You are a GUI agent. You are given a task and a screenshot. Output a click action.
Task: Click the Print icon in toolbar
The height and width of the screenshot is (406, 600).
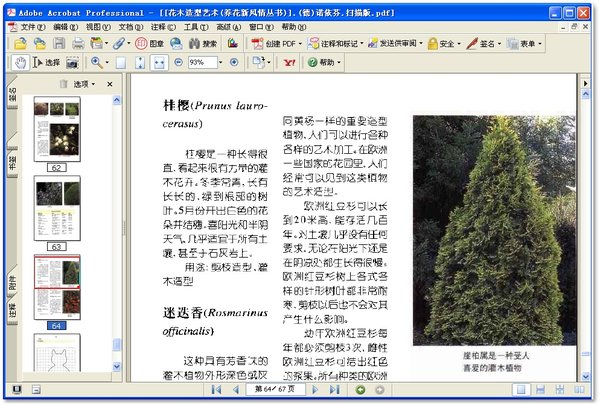[78, 44]
